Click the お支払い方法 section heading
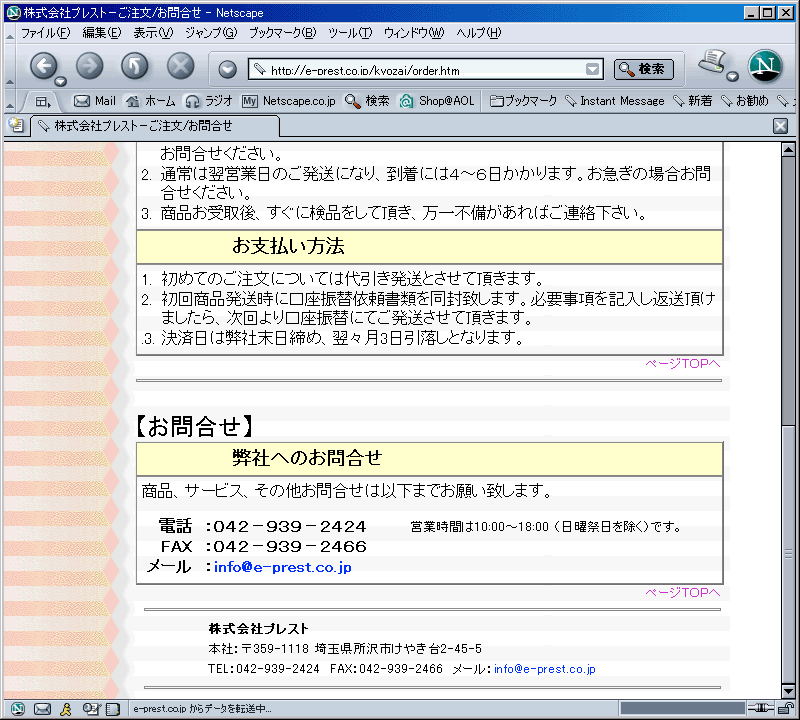 point(288,246)
